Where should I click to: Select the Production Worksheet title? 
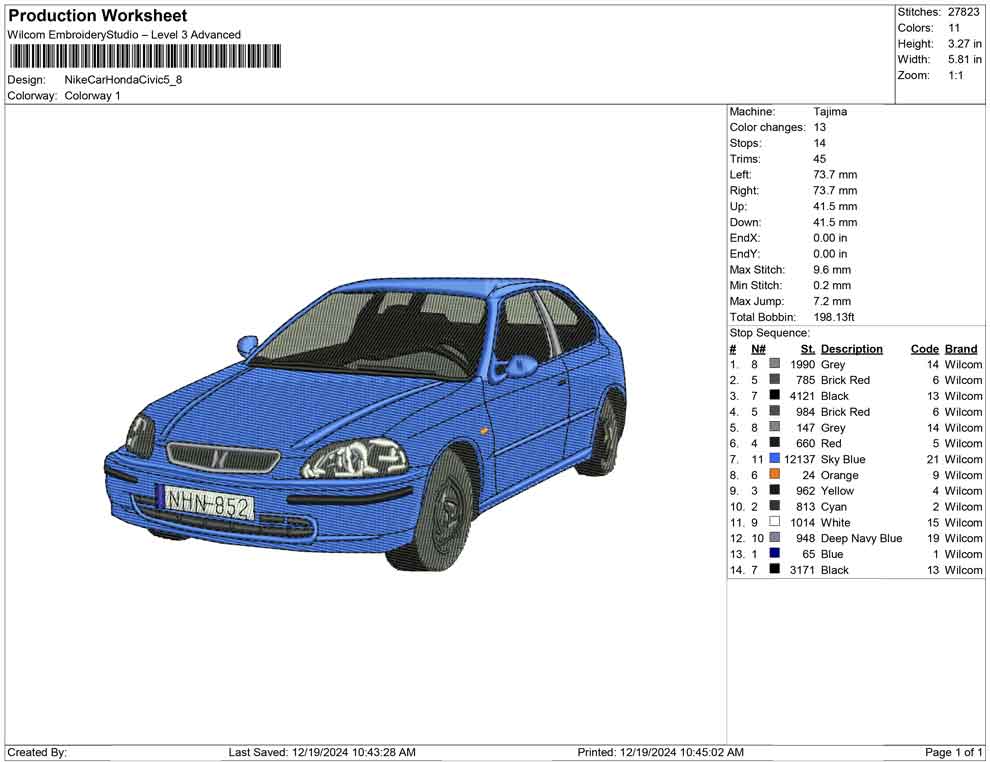(97, 15)
